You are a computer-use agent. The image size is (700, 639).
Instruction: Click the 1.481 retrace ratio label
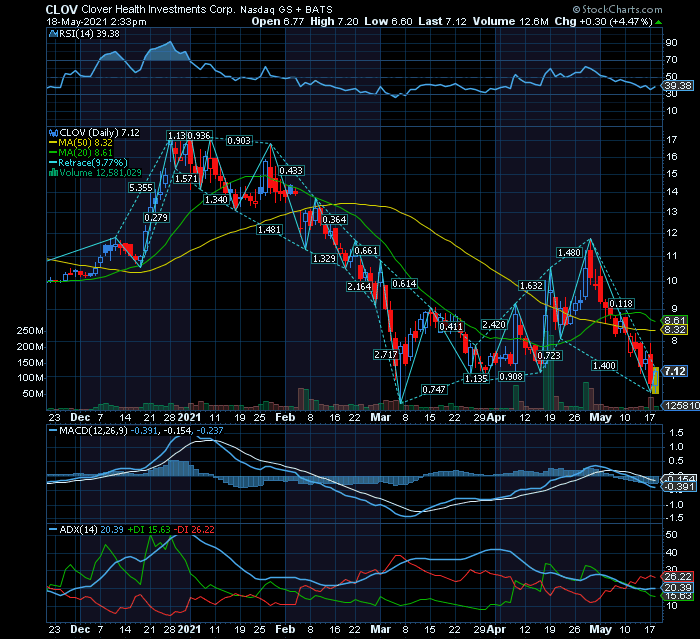pos(269,230)
